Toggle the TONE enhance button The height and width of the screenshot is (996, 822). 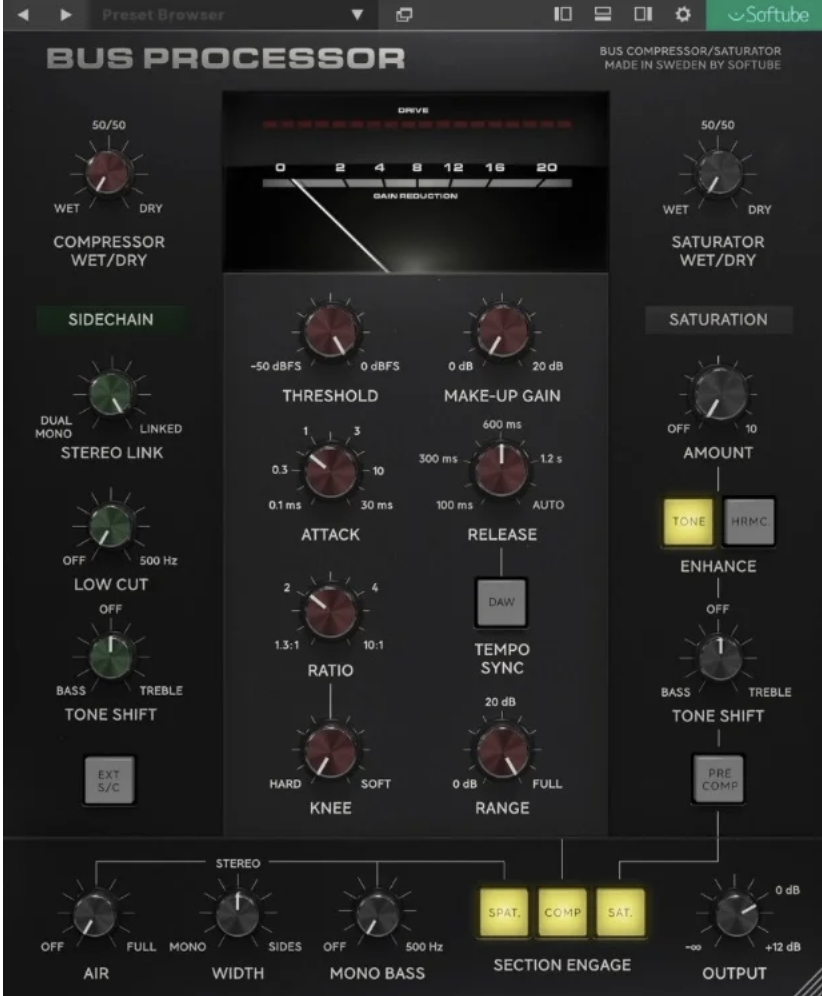point(690,521)
